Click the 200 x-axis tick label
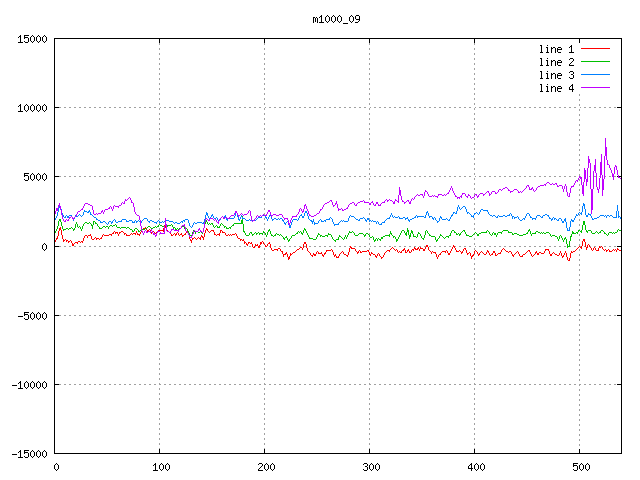This screenshot has width=640, height=480. tap(265, 467)
